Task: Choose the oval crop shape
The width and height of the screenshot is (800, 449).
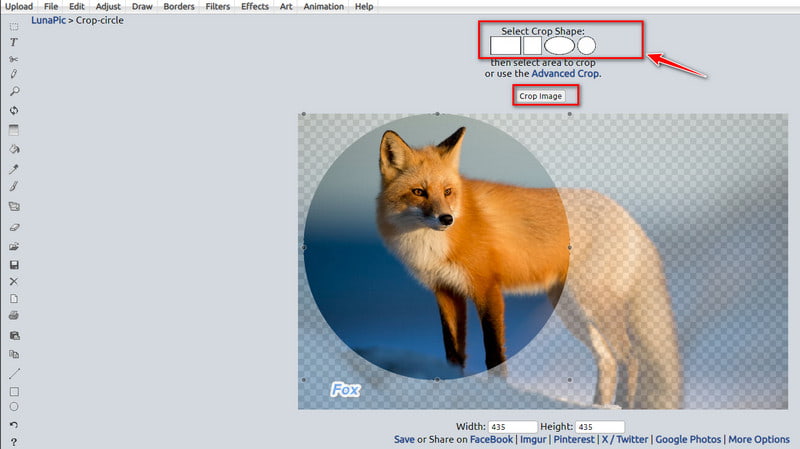Action: tap(559, 45)
